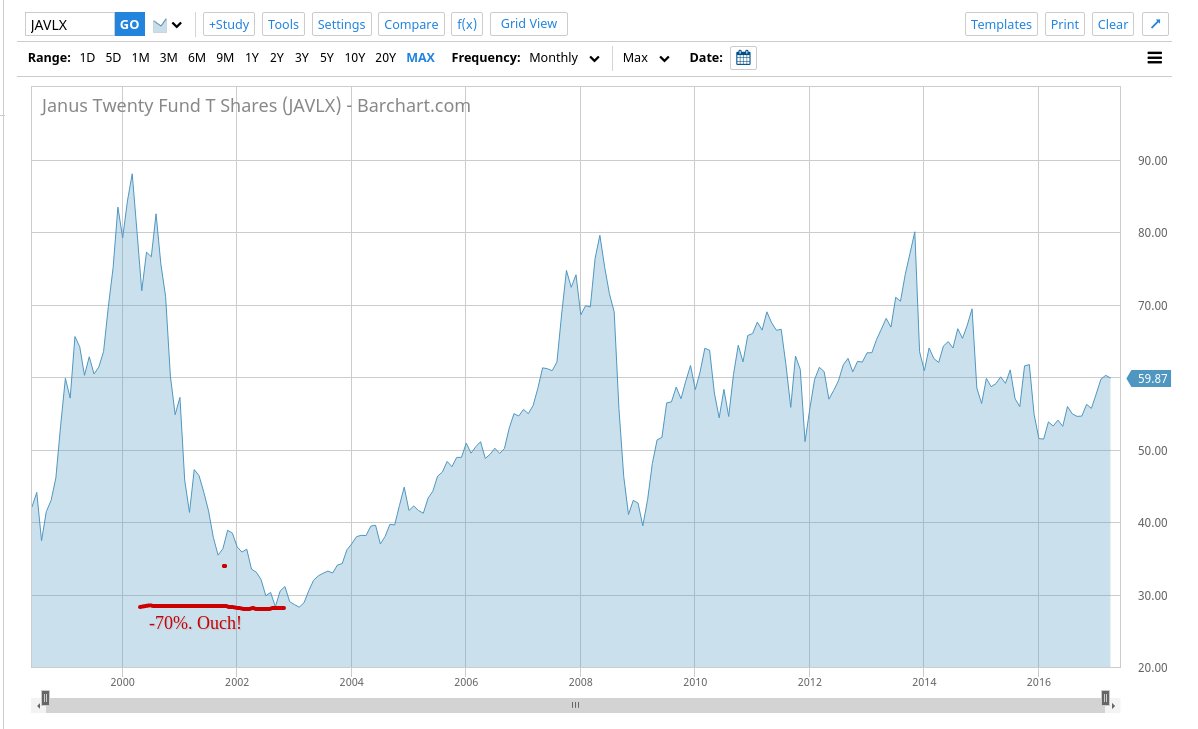1198x729 pixels.
Task: Select the 2Y range
Action: [277, 57]
